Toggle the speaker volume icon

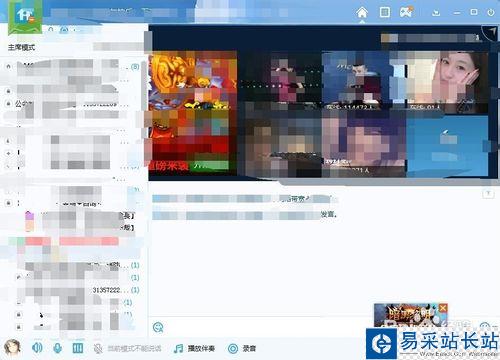pyautogui.click(x=37, y=348)
